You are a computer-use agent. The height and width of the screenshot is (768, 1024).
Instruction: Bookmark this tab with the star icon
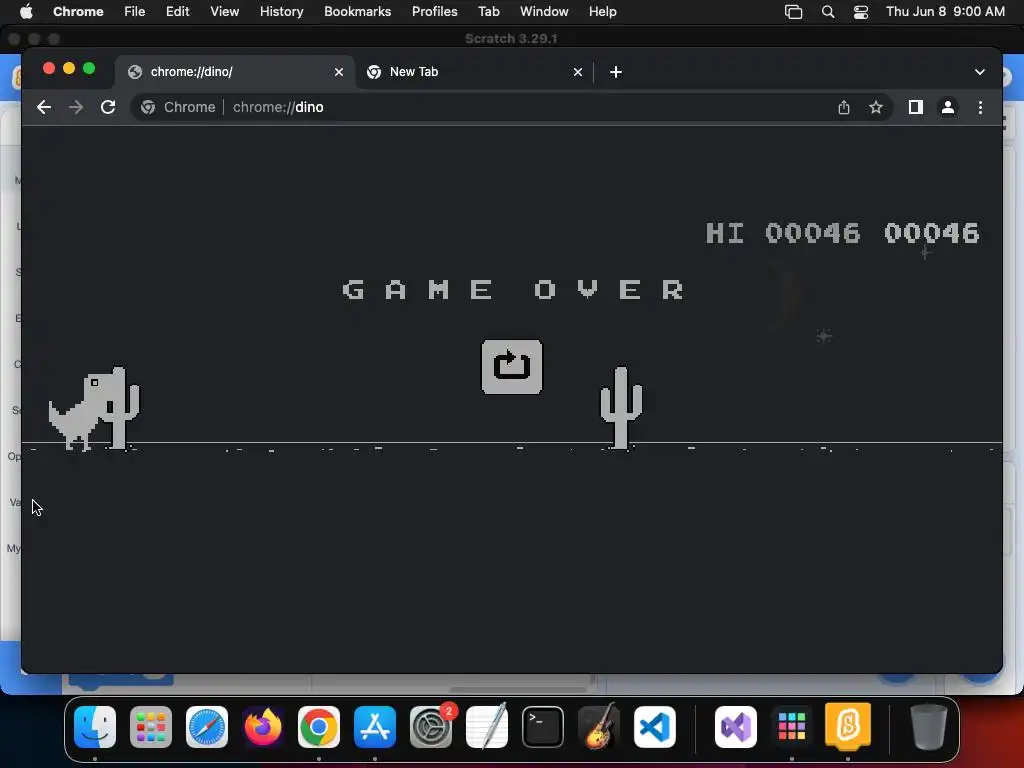coord(876,107)
